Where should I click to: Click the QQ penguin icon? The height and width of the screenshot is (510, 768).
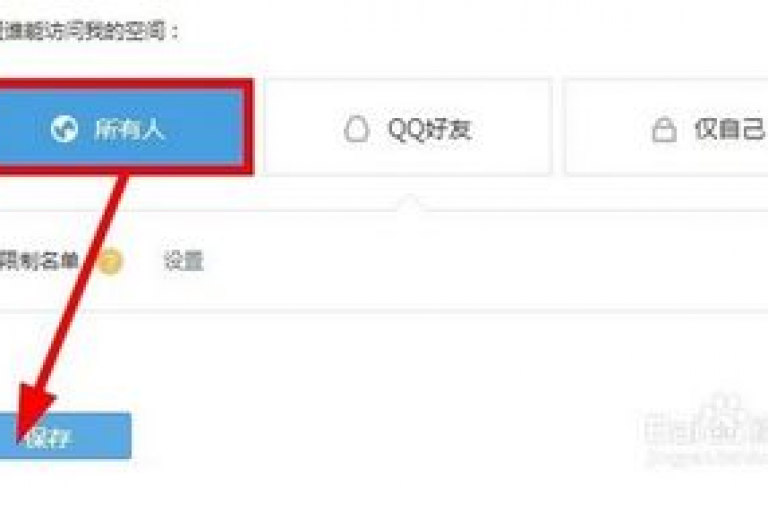pyautogui.click(x=356, y=129)
